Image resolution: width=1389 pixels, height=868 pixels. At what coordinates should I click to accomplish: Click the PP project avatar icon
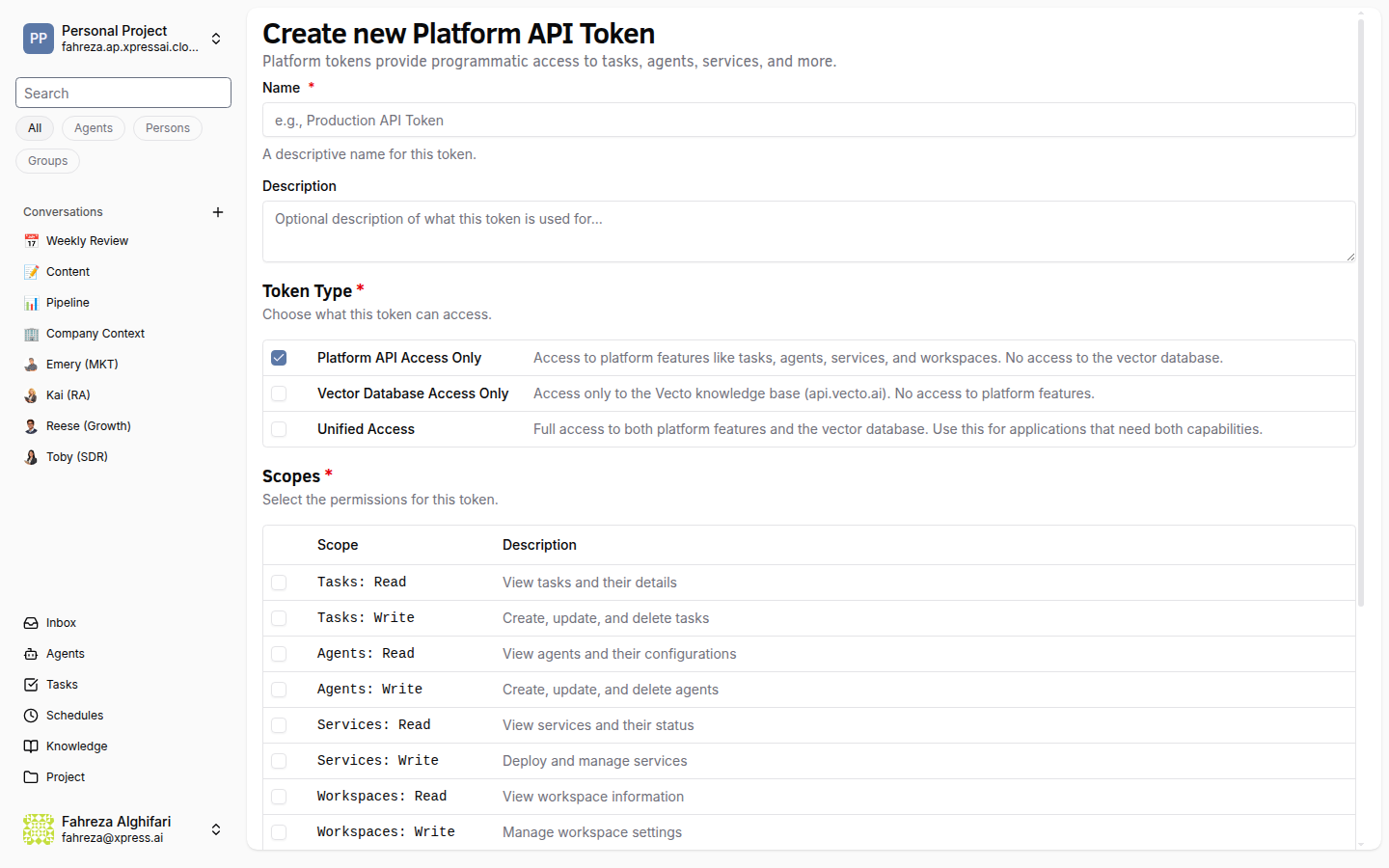click(39, 39)
